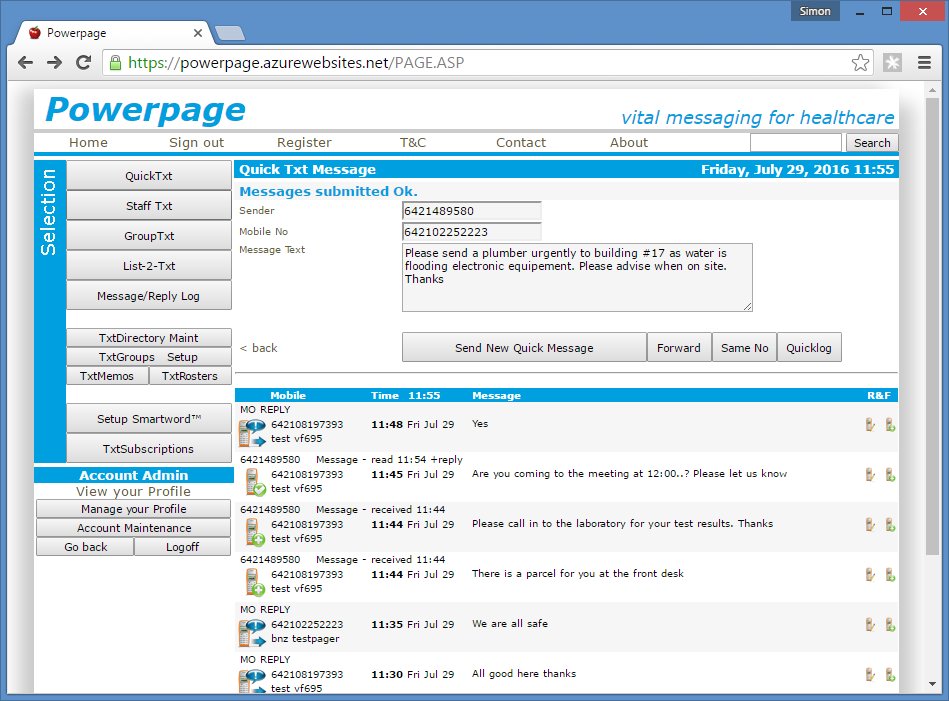The width and height of the screenshot is (949, 701).
Task: Select the Contact link in the top navigation
Action: [x=521, y=142]
